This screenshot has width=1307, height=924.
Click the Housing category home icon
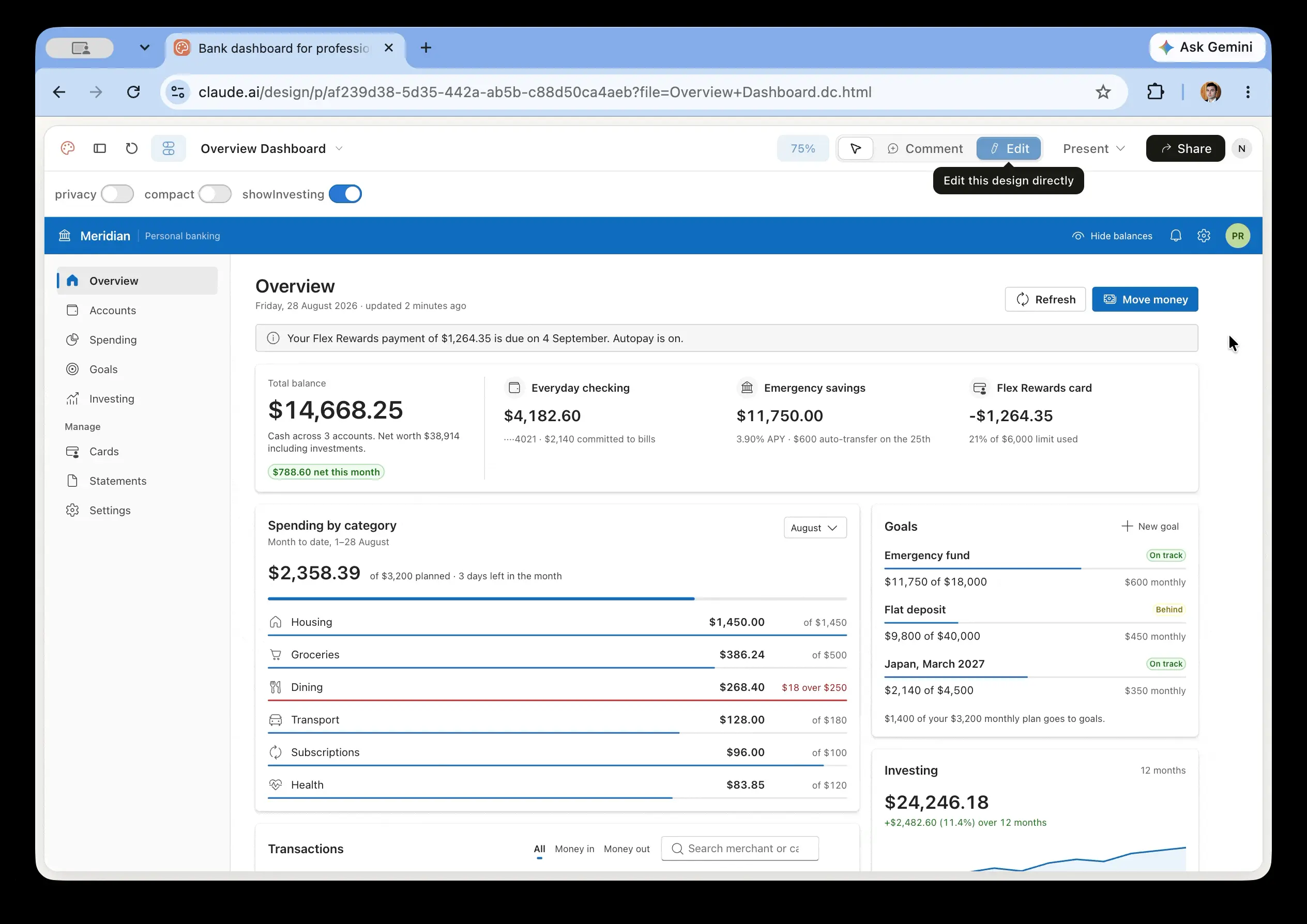tap(276, 622)
